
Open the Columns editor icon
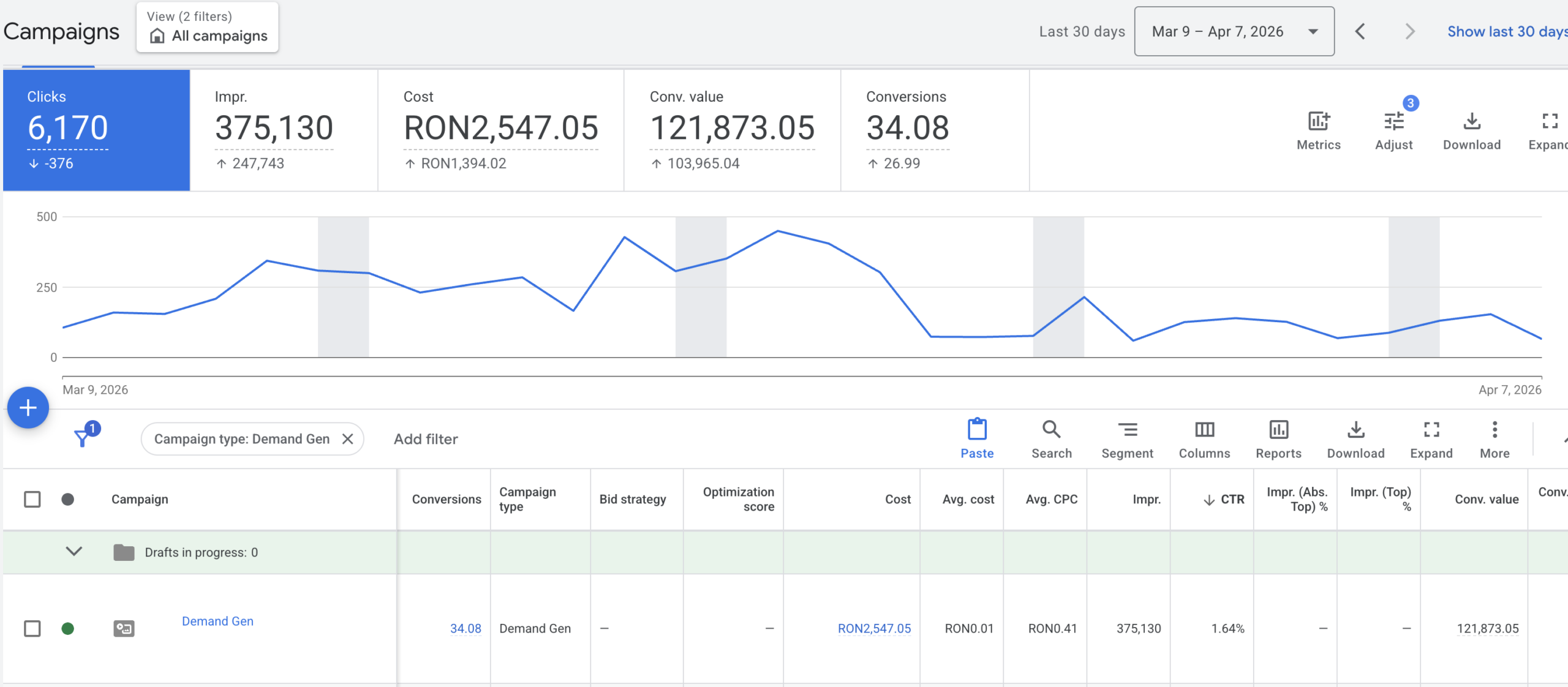pyautogui.click(x=1204, y=430)
